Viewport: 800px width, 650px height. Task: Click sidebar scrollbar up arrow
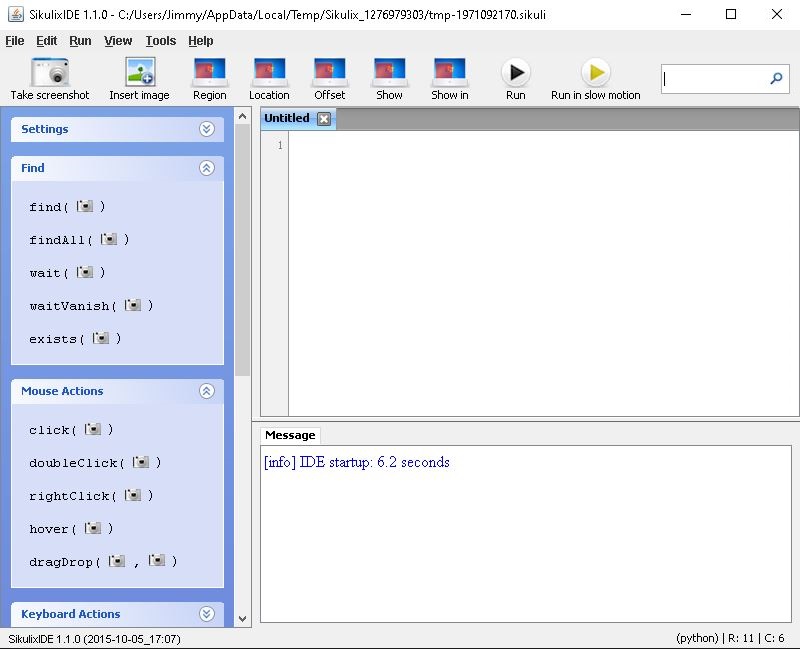click(242, 116)
